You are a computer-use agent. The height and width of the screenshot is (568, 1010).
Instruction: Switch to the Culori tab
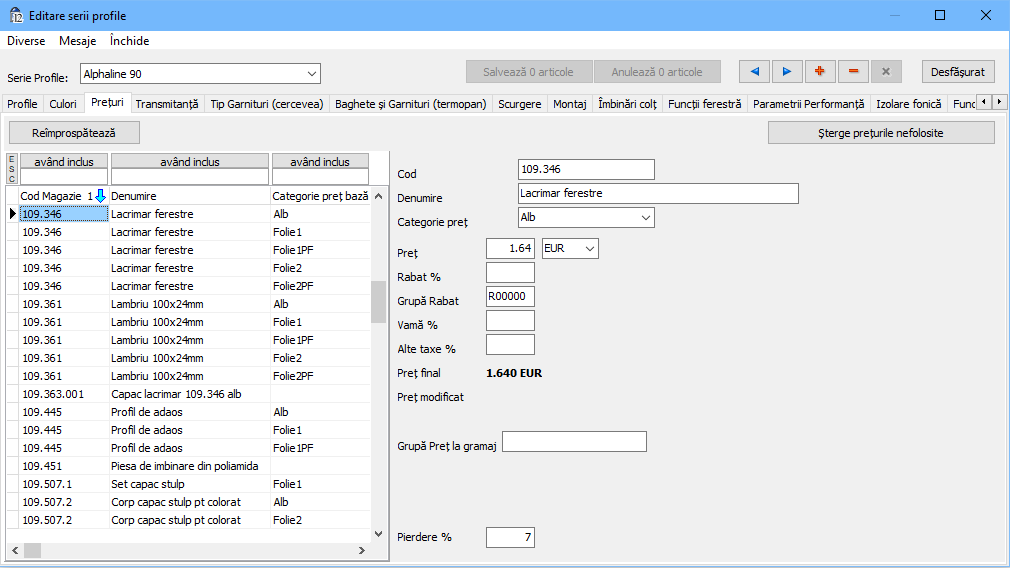[x=63, y=103]
